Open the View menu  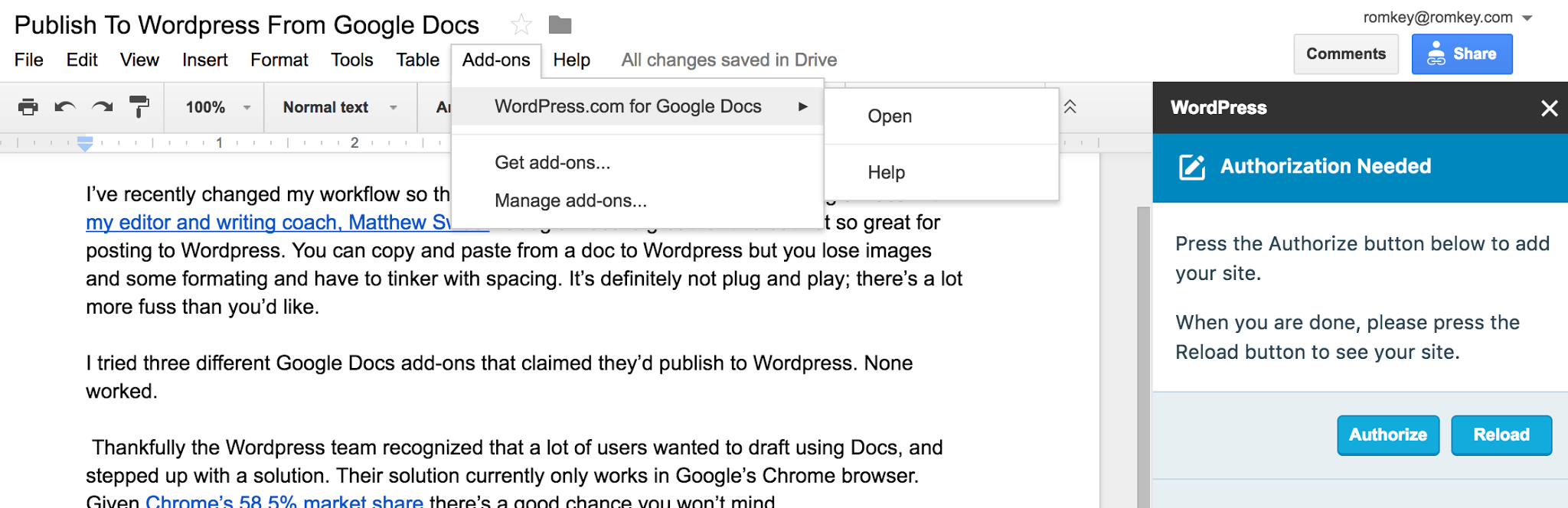139,60
